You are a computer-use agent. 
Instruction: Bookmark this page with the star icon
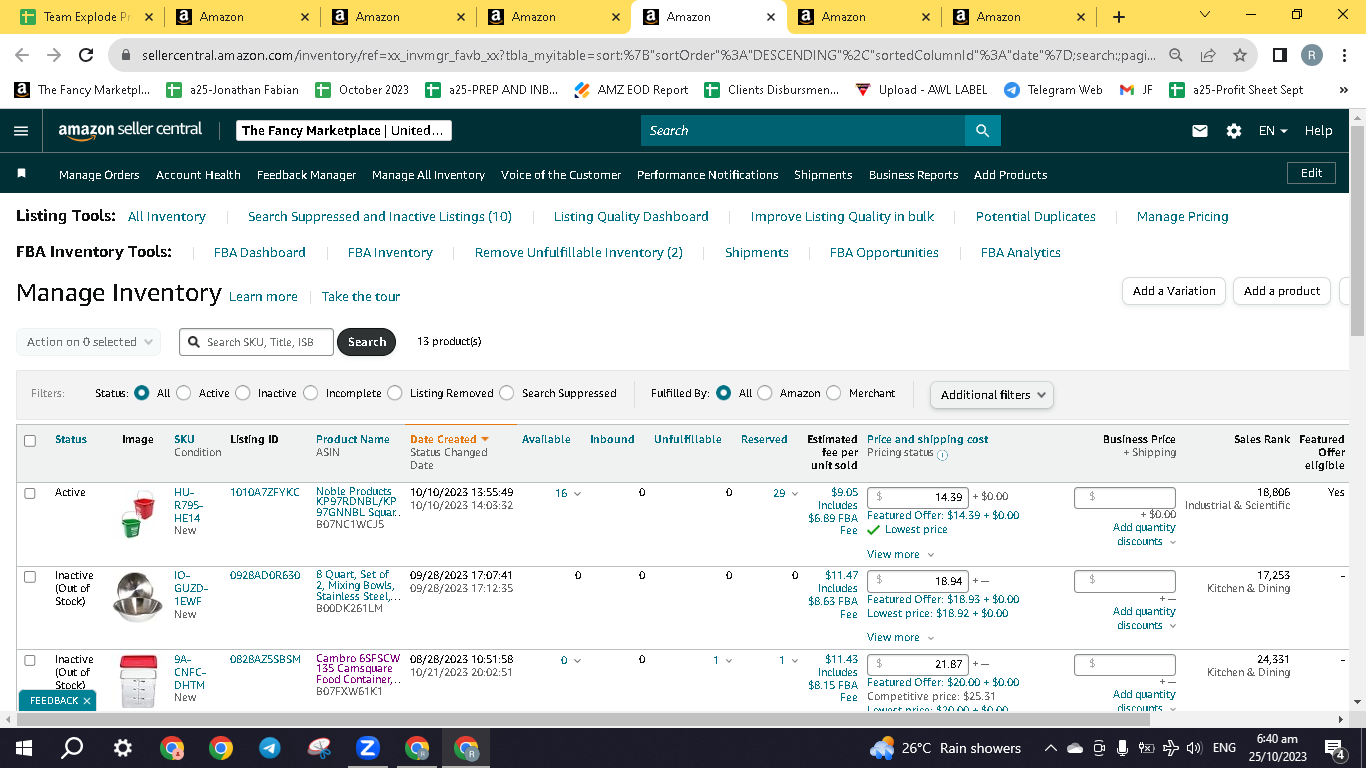point(1240,55)
